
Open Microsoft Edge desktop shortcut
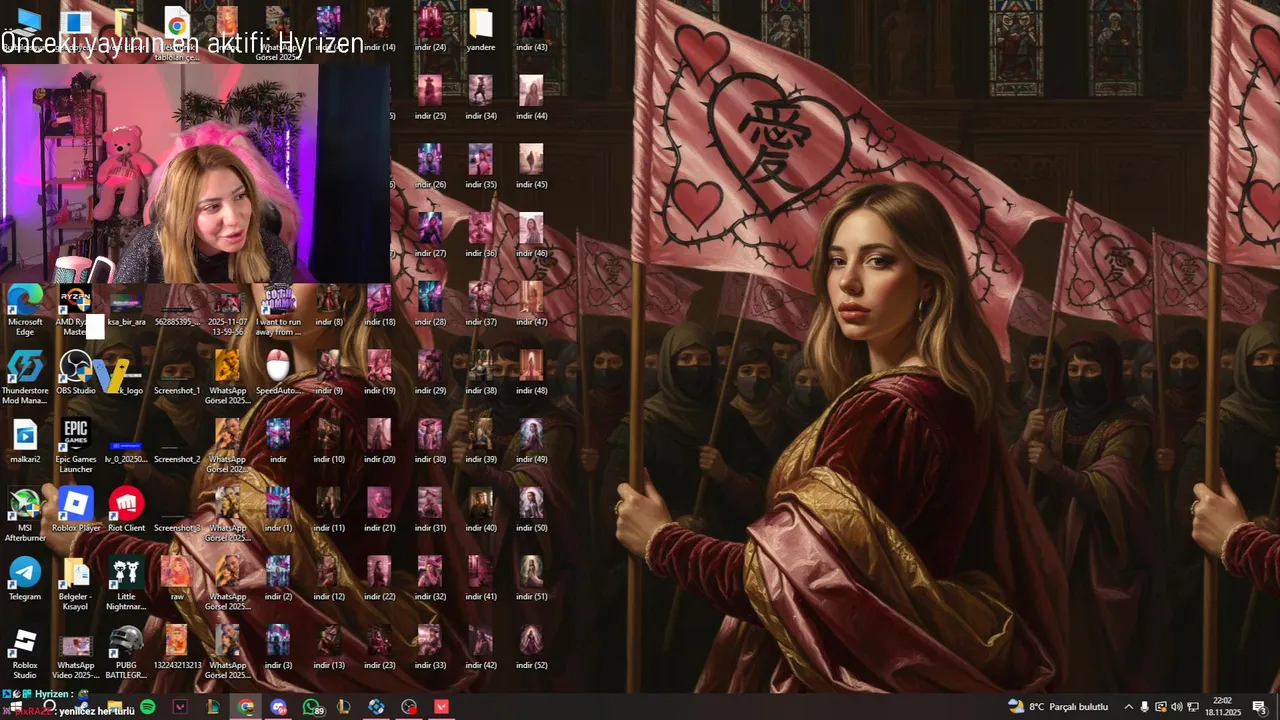tap(25, 310)
